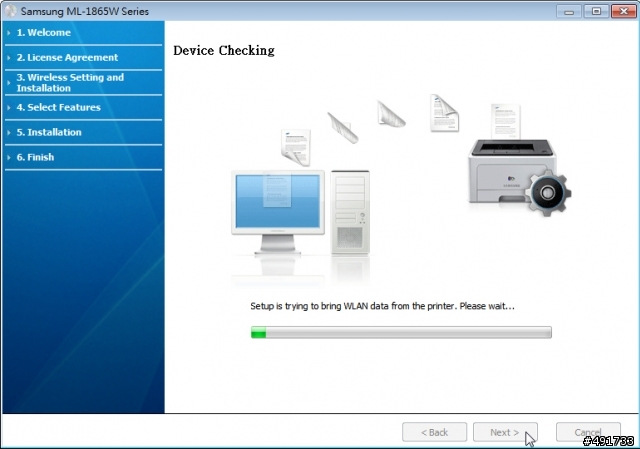Click the Samsung printer illustration
640x449 pixels.
click(512, 171)
